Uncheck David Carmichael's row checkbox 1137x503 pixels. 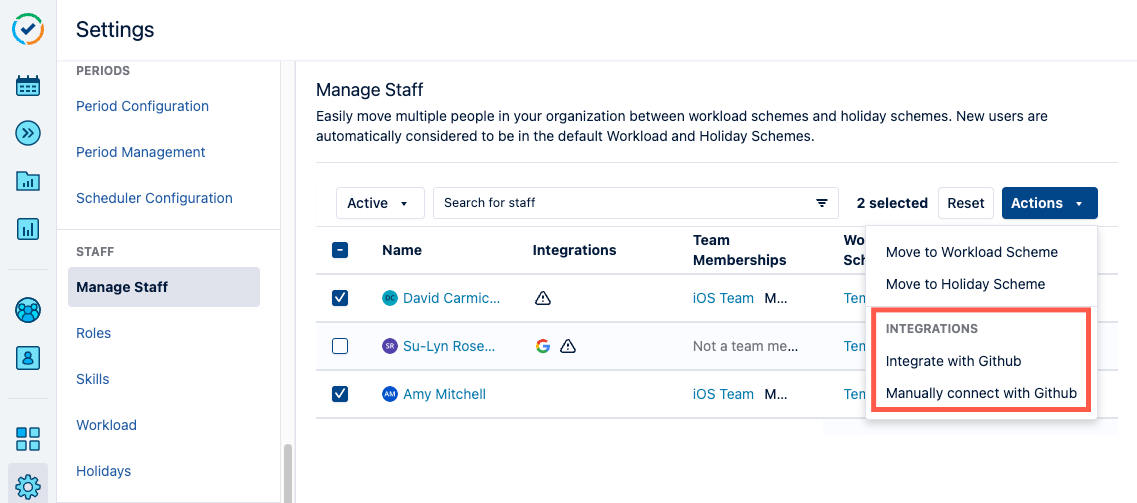pos(340,298)
